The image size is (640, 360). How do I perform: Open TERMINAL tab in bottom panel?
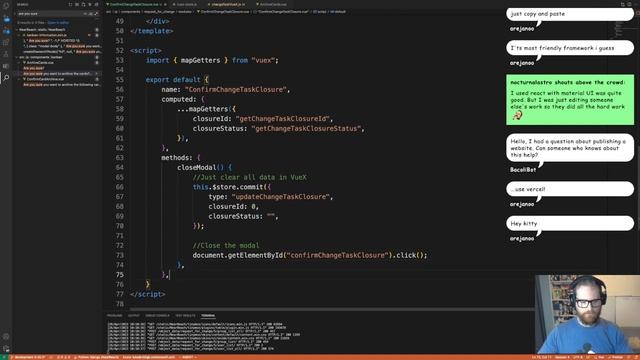(208, 316)
